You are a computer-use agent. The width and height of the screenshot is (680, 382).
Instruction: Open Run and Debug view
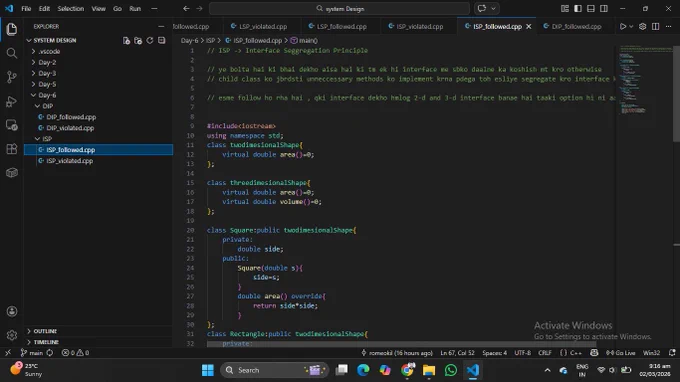(x=12, y=101)
